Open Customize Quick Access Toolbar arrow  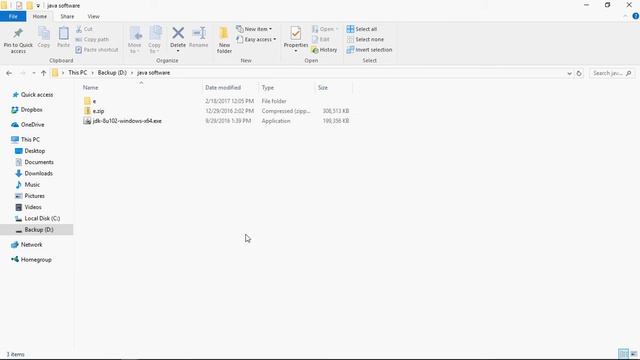coord(38,6)
